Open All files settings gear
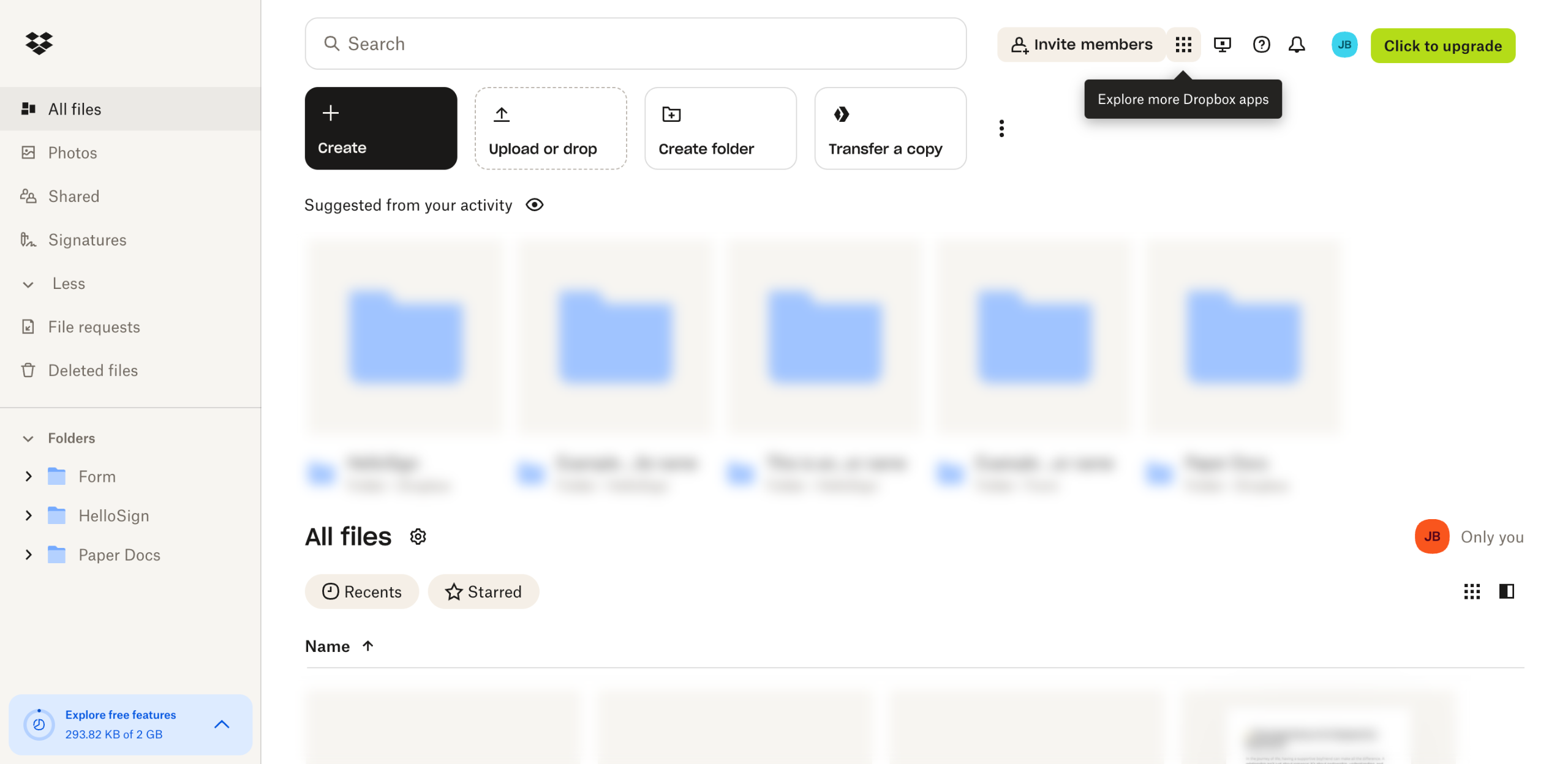Viewport: 1568px width, 764px height. pos(418,537)
